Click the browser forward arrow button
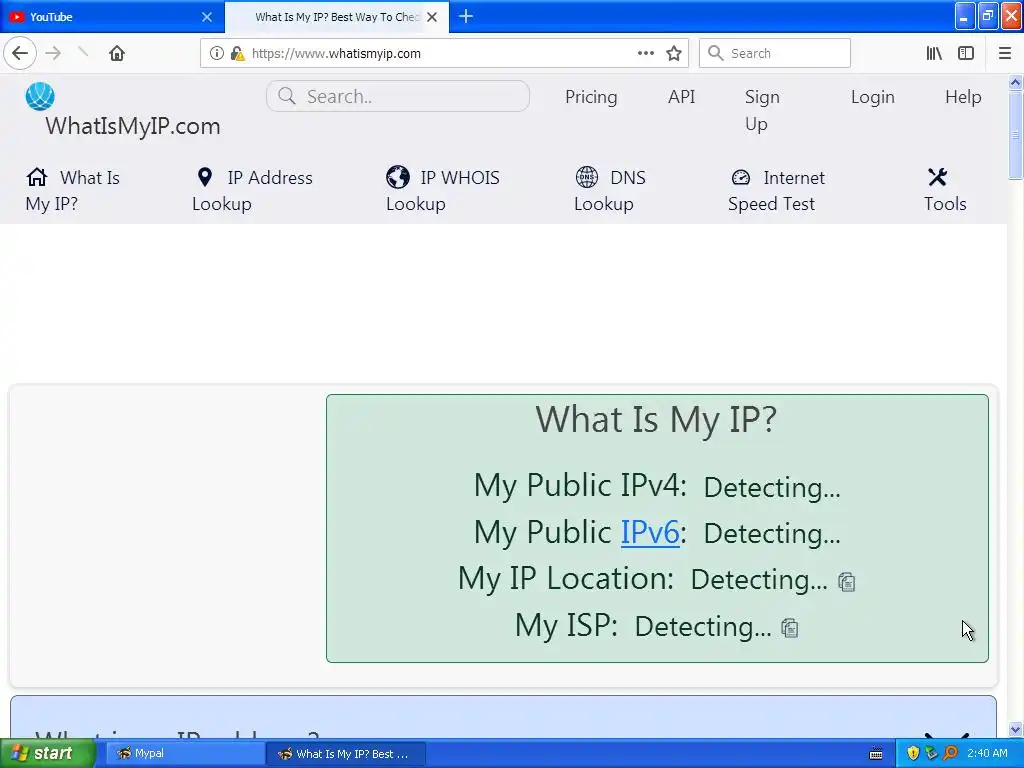The height and width of the screenshot is (768, 1024). point(53,53)
